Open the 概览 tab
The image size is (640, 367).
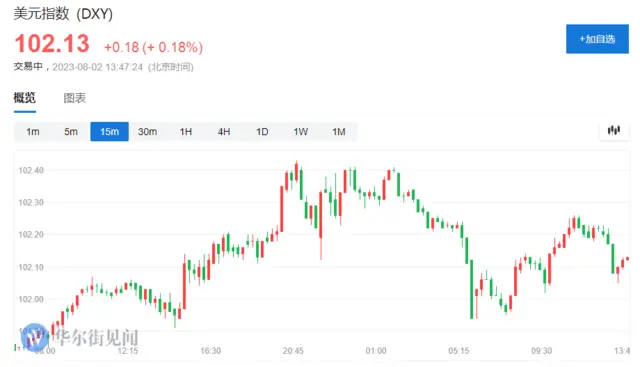pyautogui.click(x=24, y=98)
